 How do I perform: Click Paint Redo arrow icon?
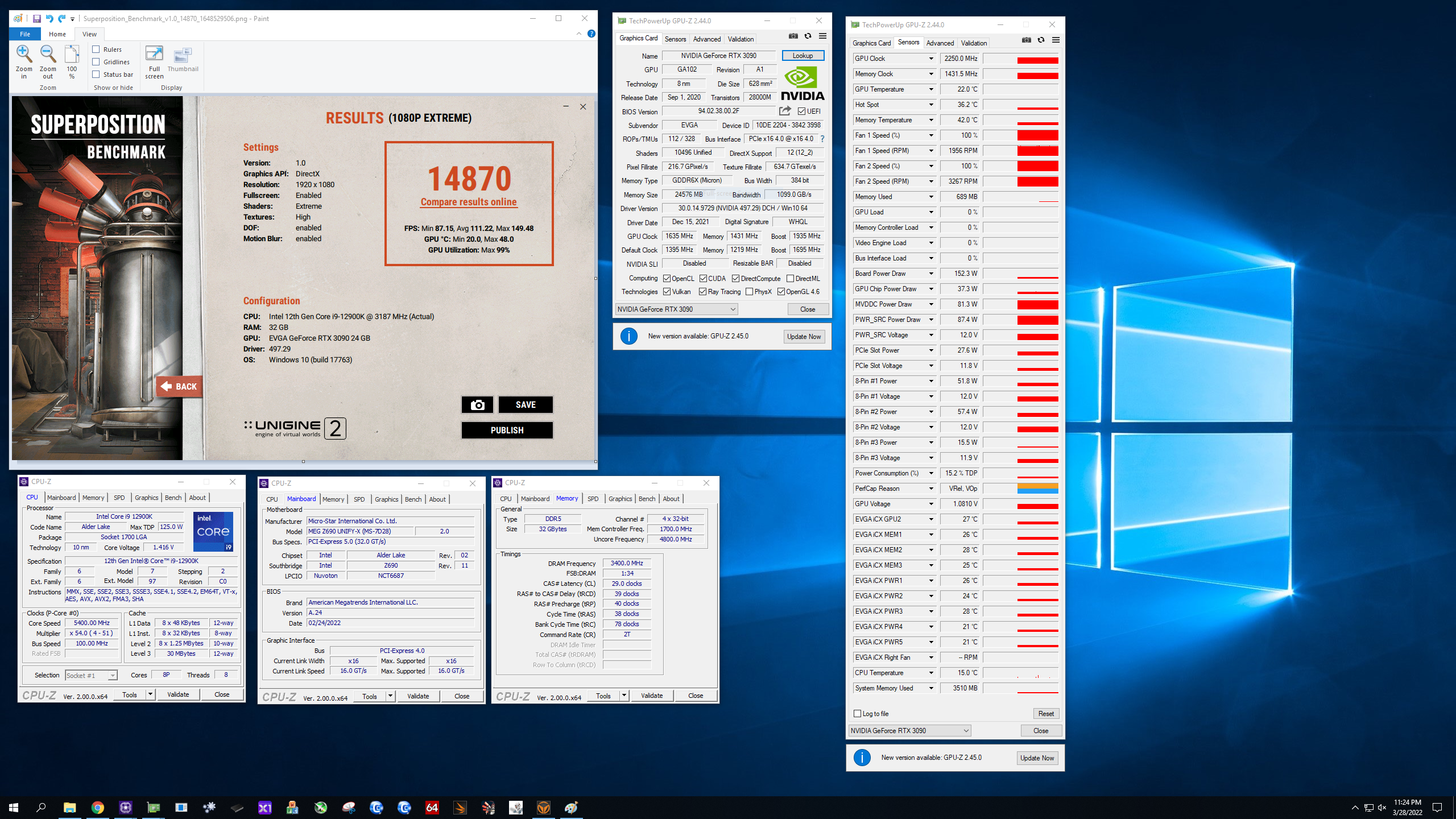[x=61, y=19]
